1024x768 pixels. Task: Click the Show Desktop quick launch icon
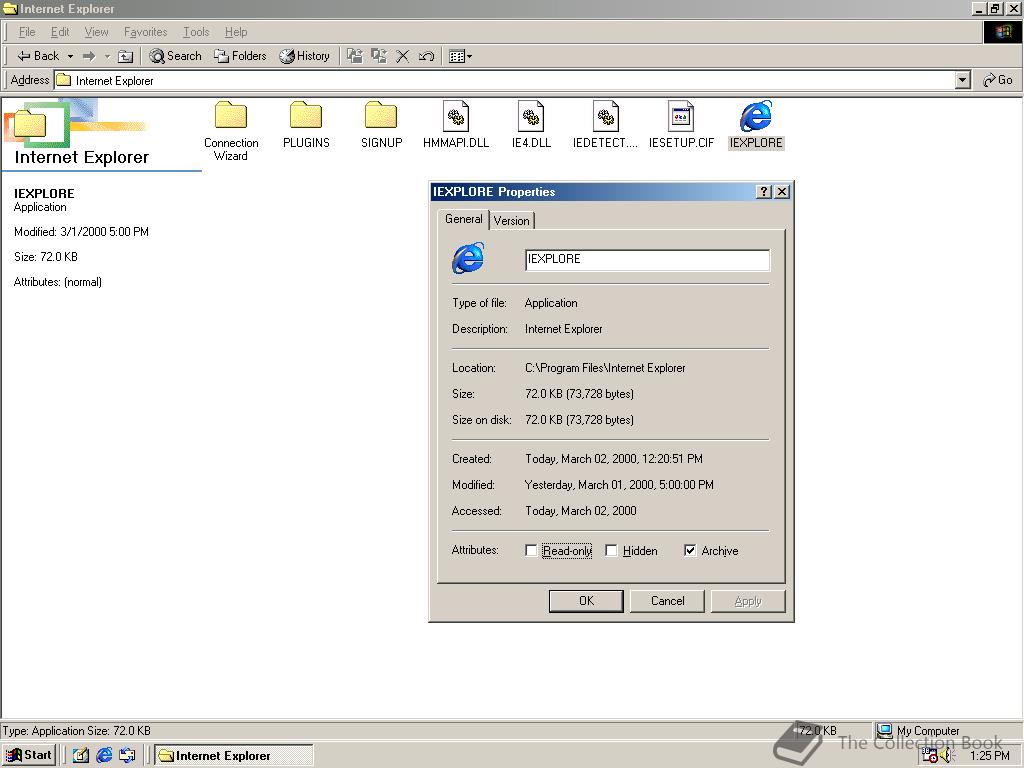[x=80, y=756]
